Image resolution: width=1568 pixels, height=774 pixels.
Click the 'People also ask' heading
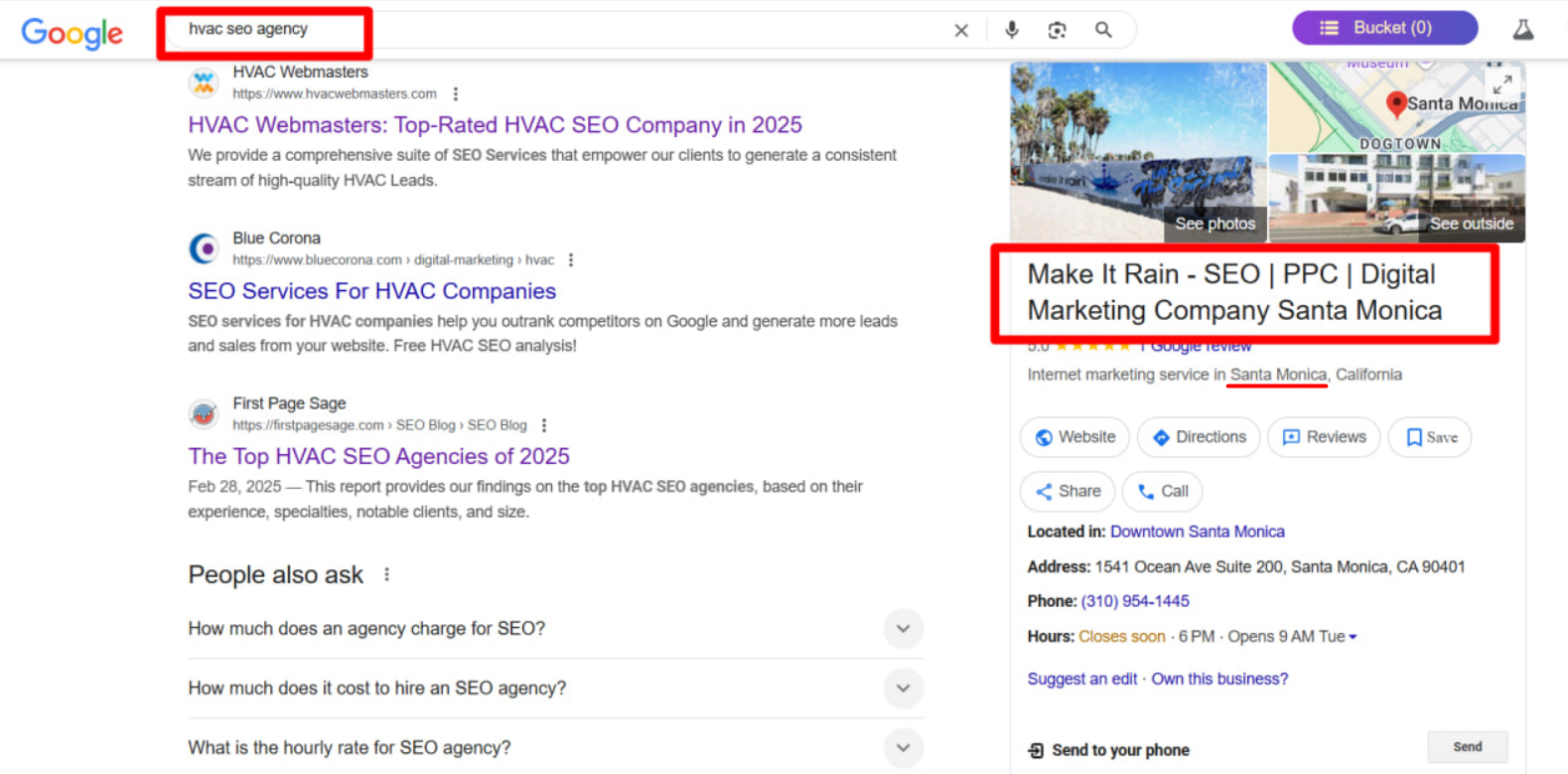(x=276, y=574)
